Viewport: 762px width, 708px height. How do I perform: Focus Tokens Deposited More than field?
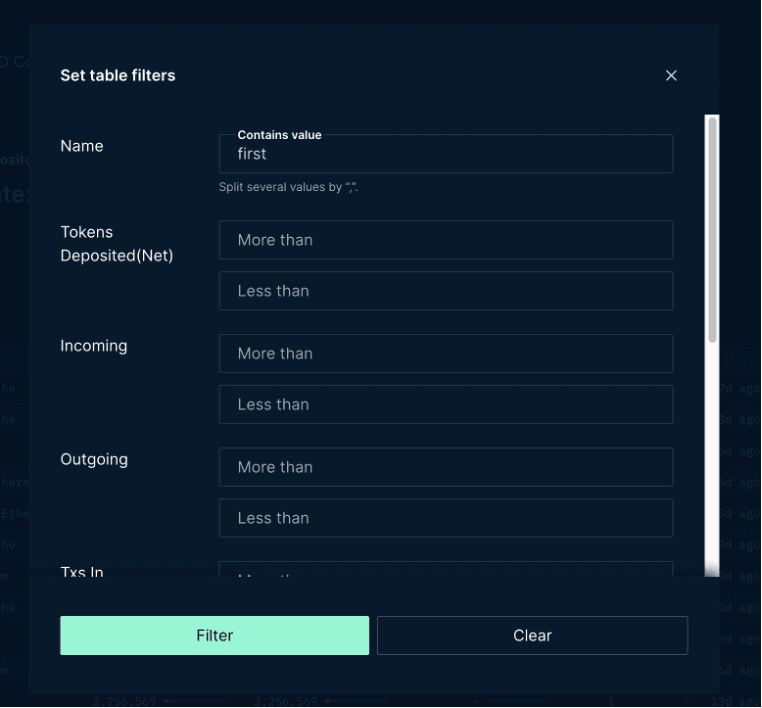tap(445, 240)
